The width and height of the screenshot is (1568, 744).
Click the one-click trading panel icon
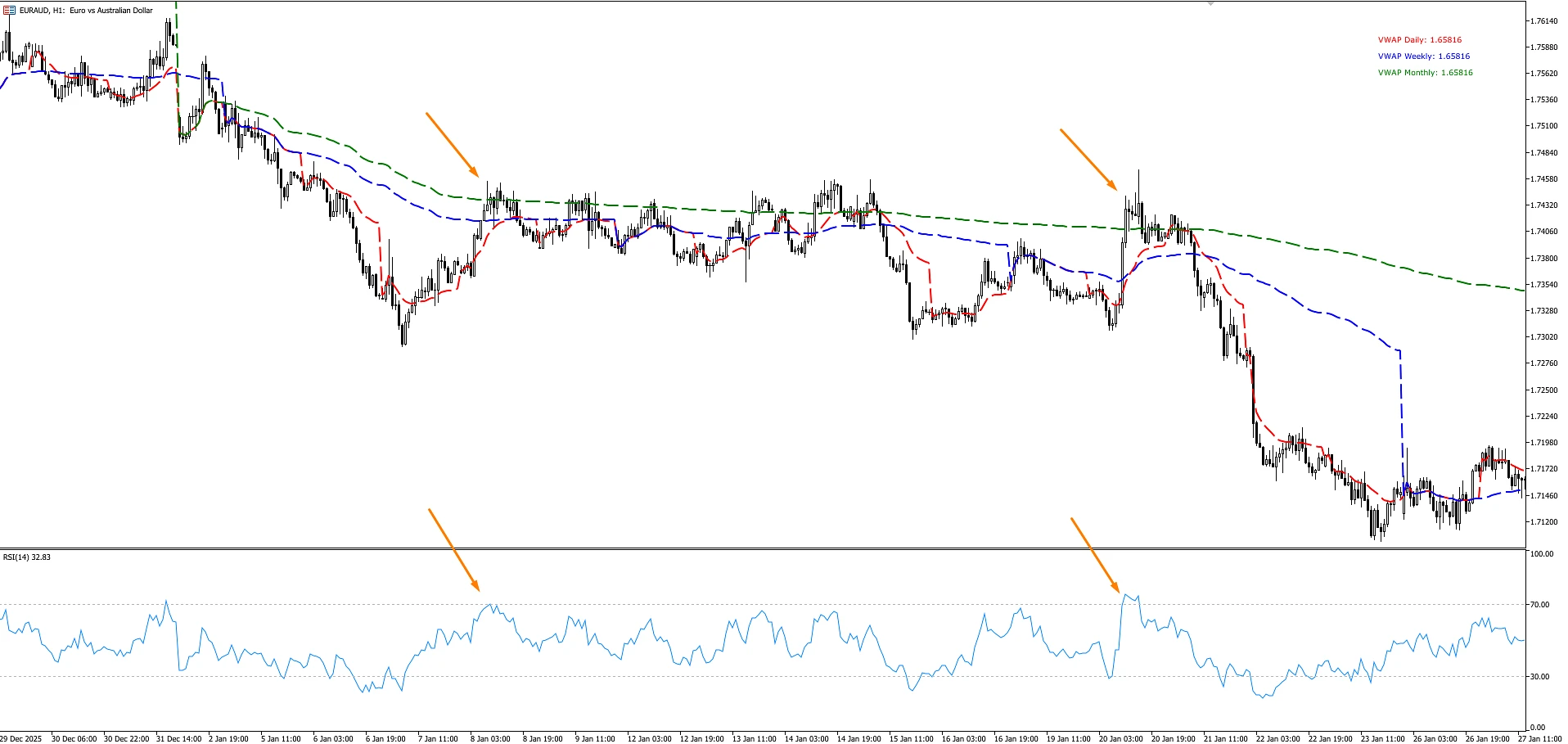point(9,11)
